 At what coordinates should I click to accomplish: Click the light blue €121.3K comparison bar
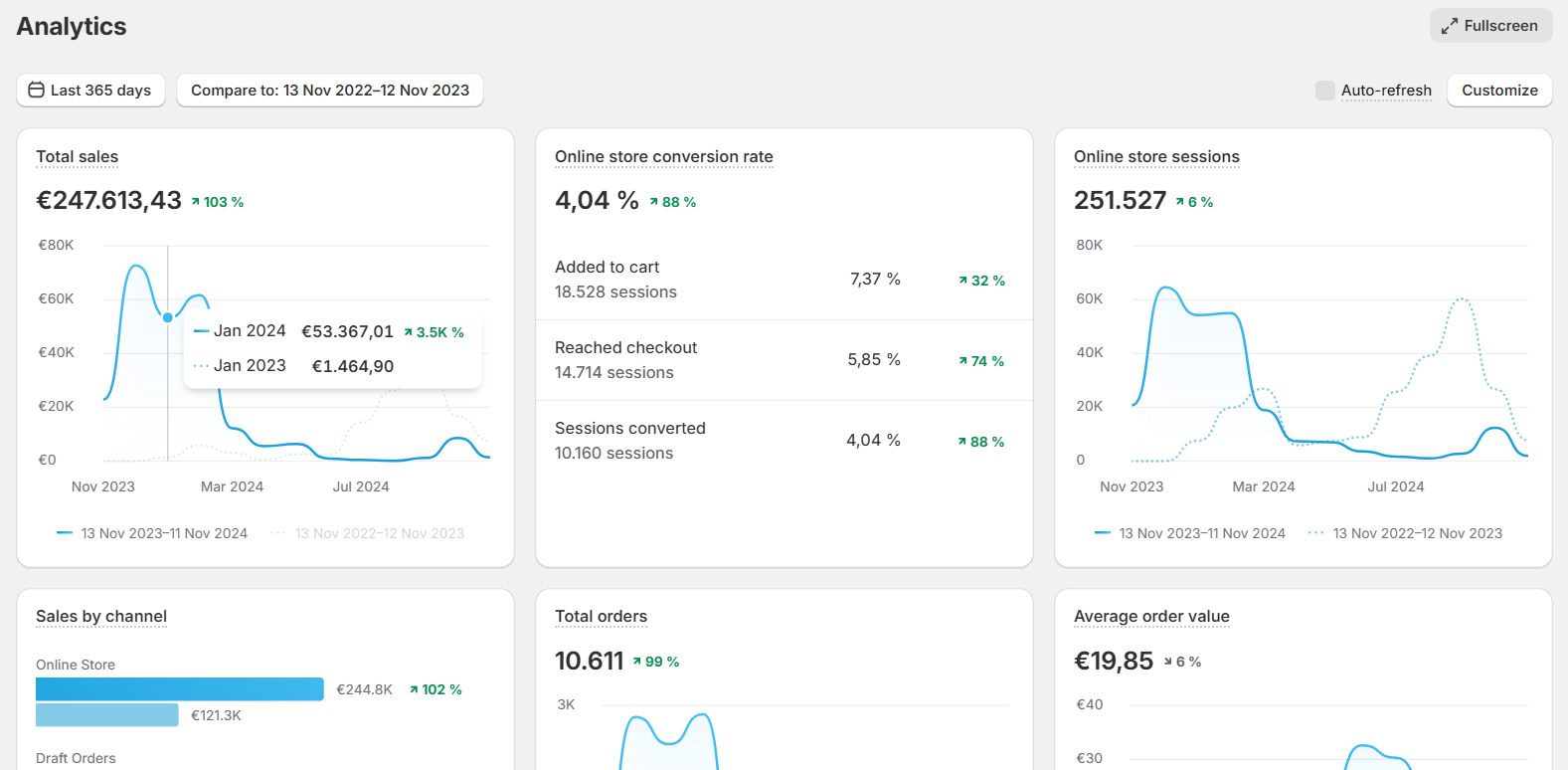coord(107,715)
